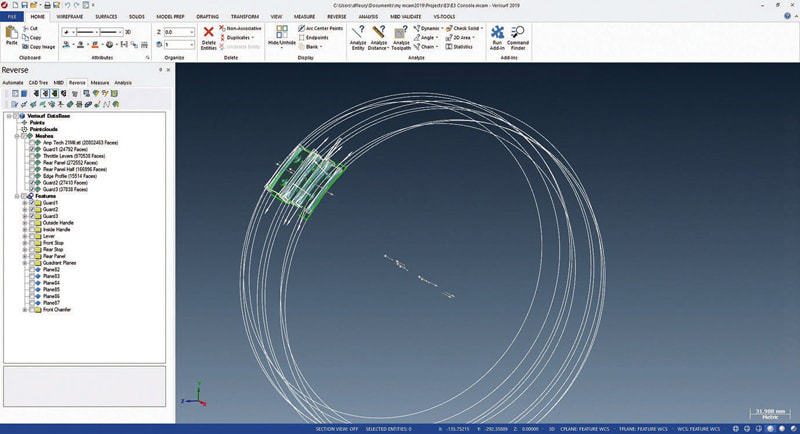Expand the Quadrant Planes folder

(x=24, y=263)
